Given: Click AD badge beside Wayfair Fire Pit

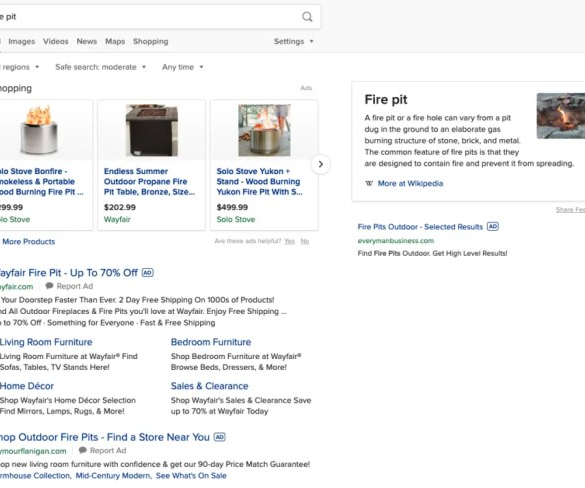Looking at the screenshot, I should tap(148, 273).
